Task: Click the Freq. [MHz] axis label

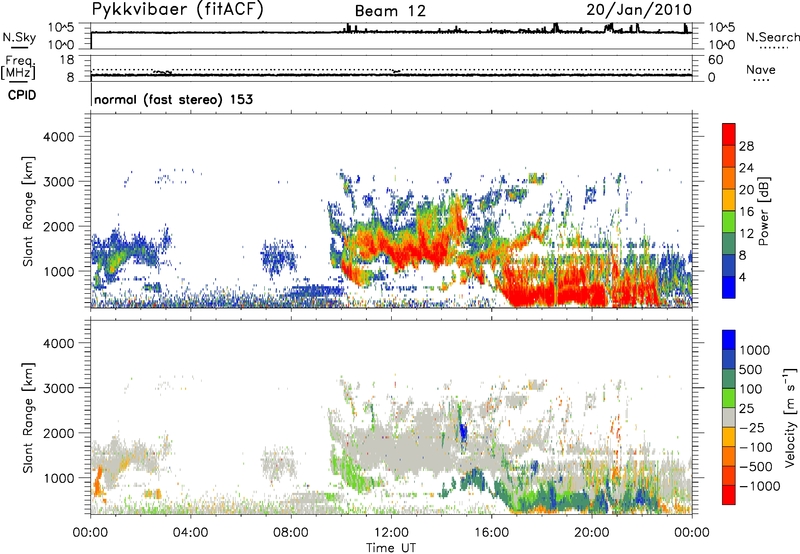Action: (18, 67)
